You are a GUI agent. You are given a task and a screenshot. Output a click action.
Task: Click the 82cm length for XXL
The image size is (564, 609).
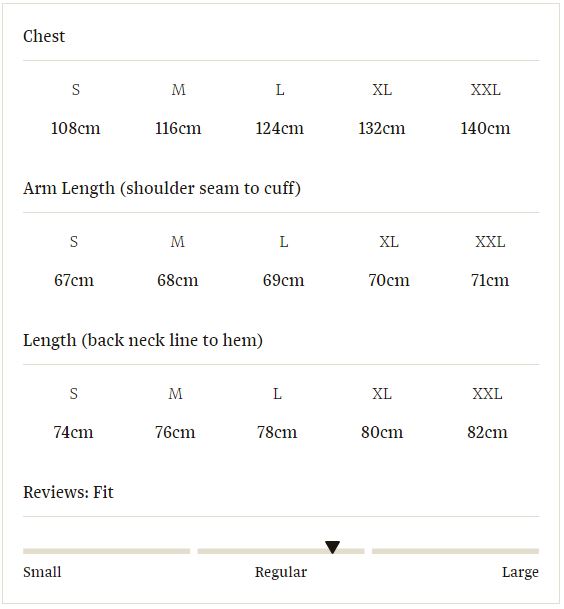coord(487,432)
